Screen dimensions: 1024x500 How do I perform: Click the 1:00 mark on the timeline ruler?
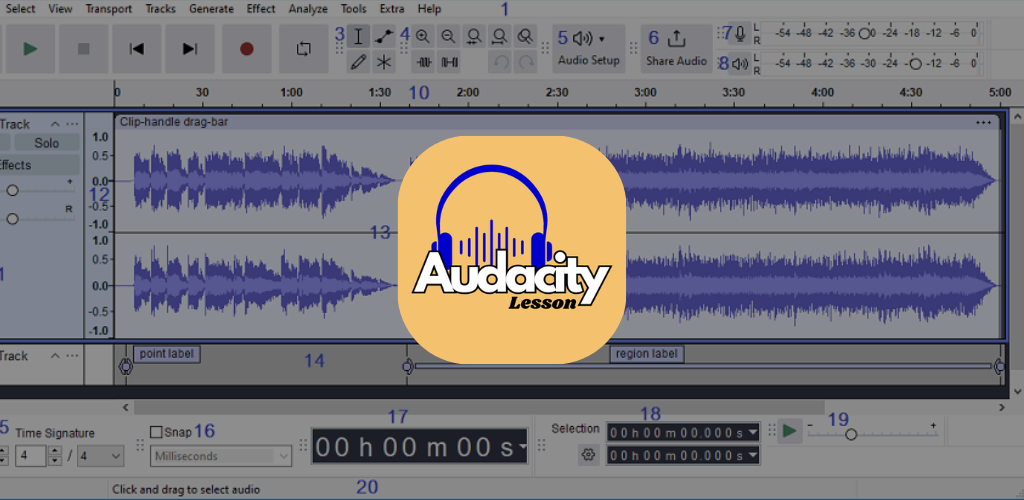pos(291,93)
